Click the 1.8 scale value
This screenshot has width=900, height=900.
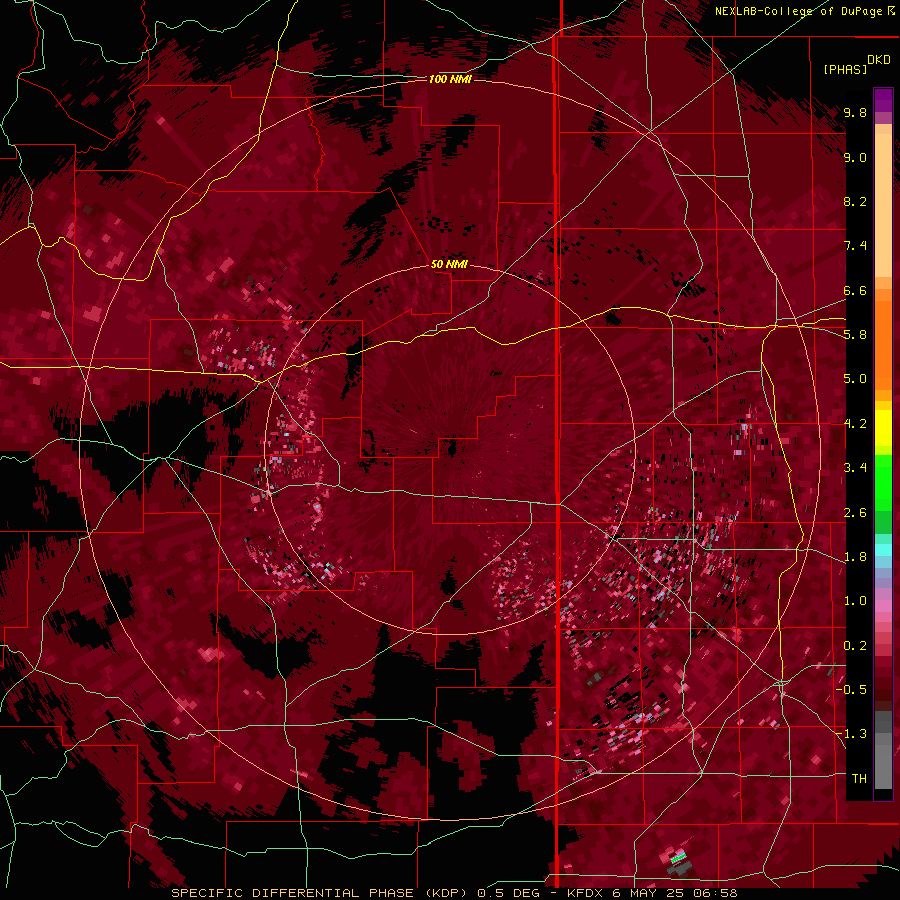pos(855,557)
